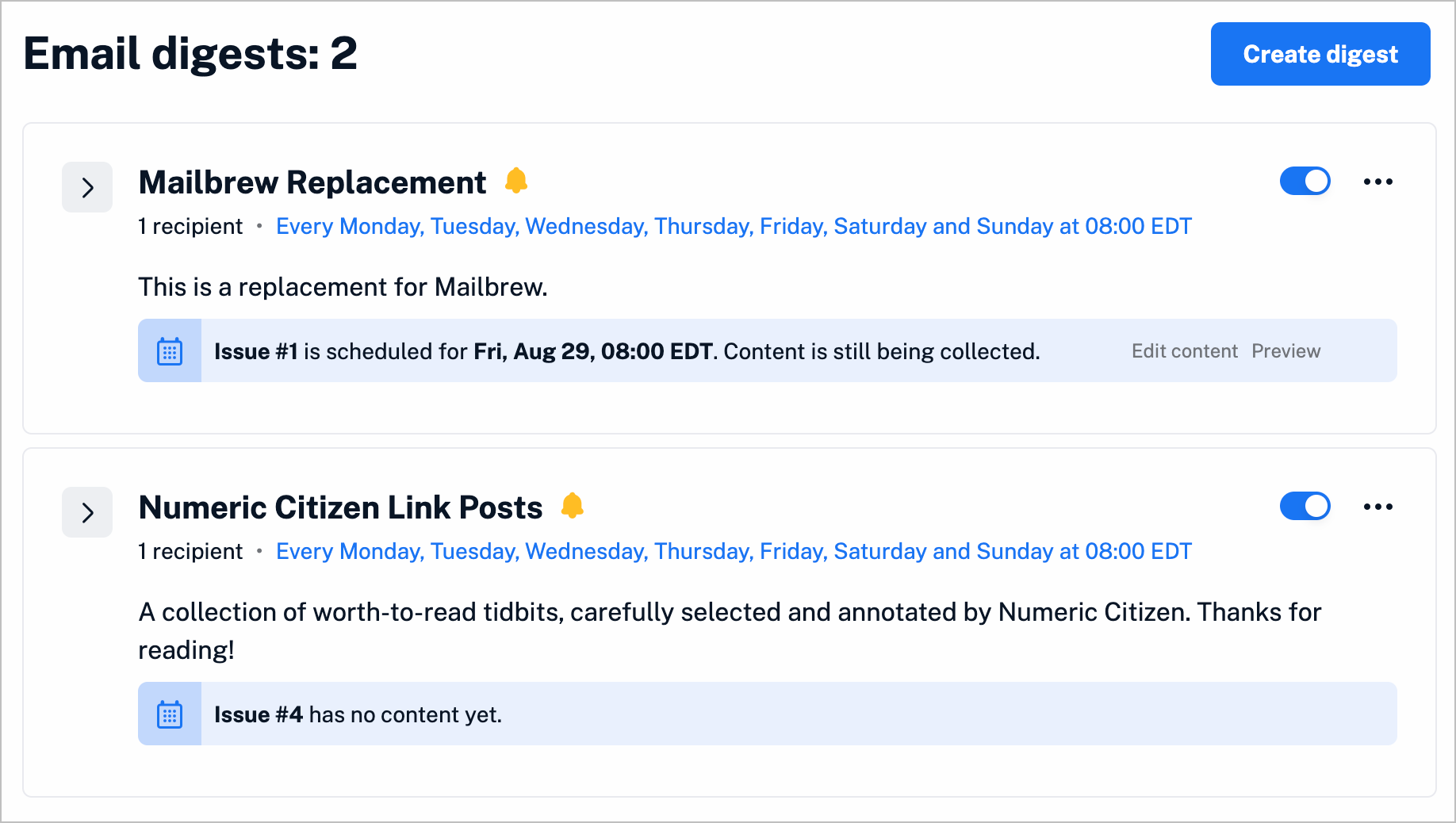Click Preview for Issue #1
The image size is (1456, 823).
1285,350
